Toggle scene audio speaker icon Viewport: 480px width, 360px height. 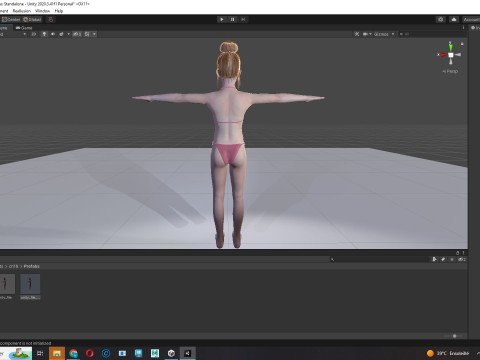53,34
